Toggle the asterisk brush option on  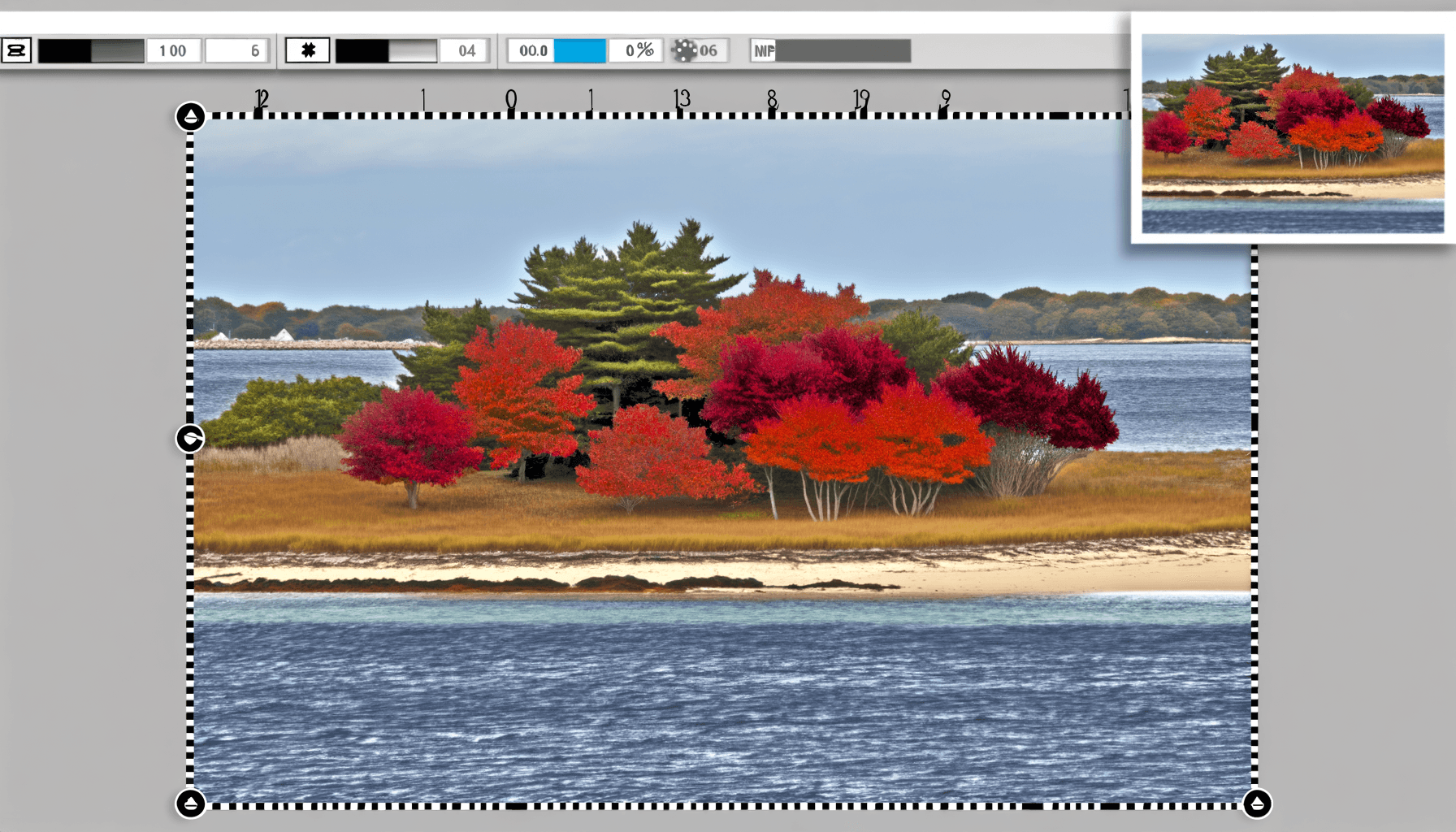309,50
